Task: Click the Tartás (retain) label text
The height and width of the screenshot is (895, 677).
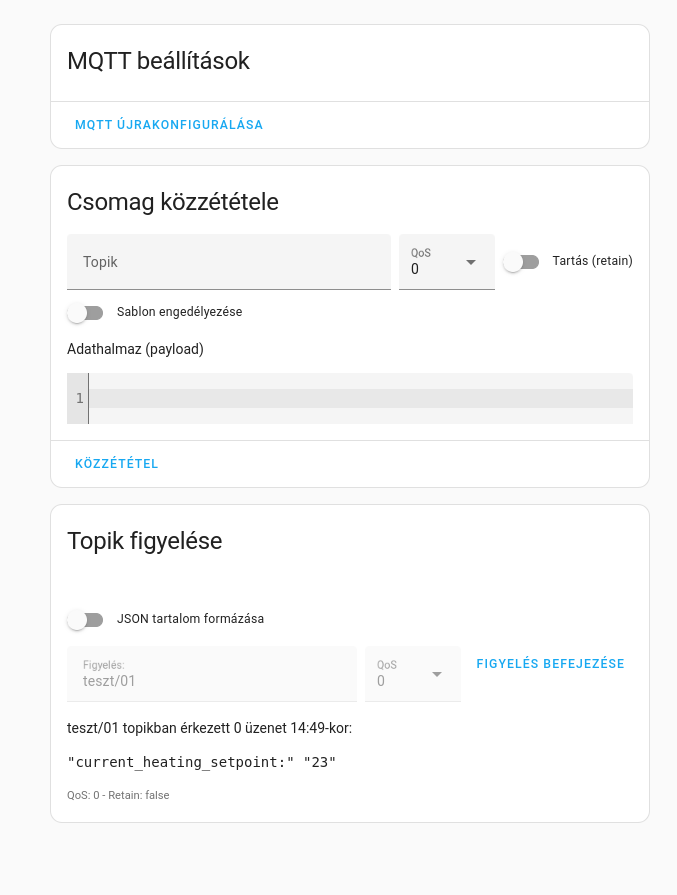Action: (593, 261)
